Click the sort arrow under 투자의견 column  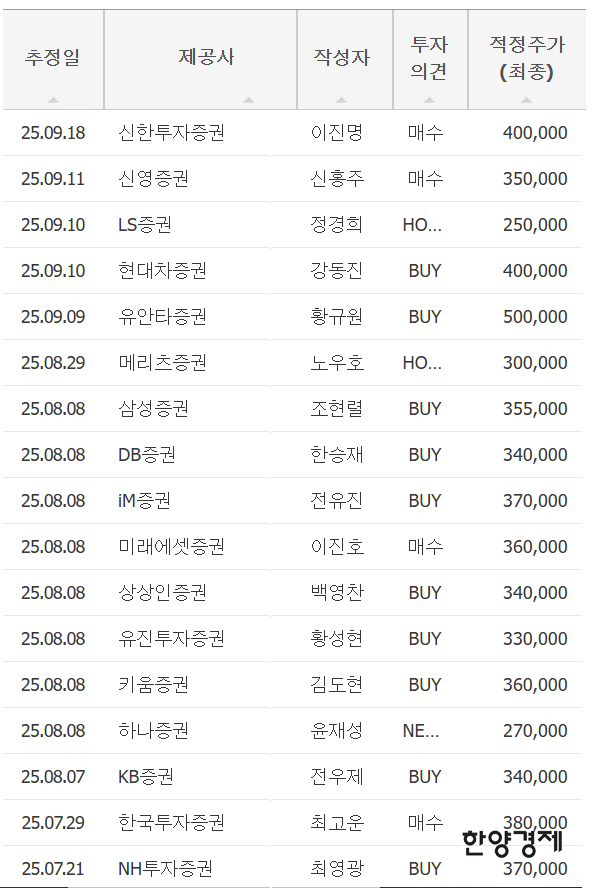coord(430,98)
